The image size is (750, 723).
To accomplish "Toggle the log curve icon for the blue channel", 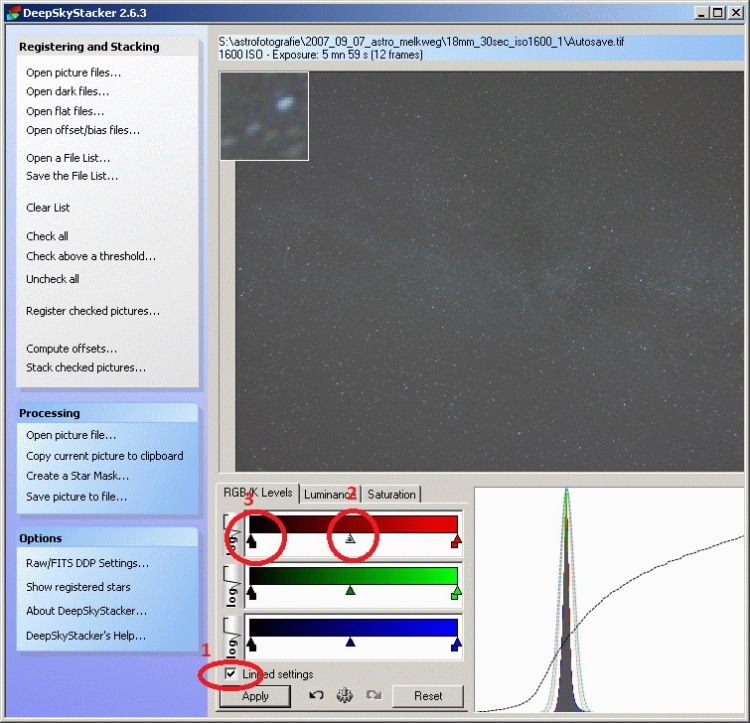I will pos(232,638).
